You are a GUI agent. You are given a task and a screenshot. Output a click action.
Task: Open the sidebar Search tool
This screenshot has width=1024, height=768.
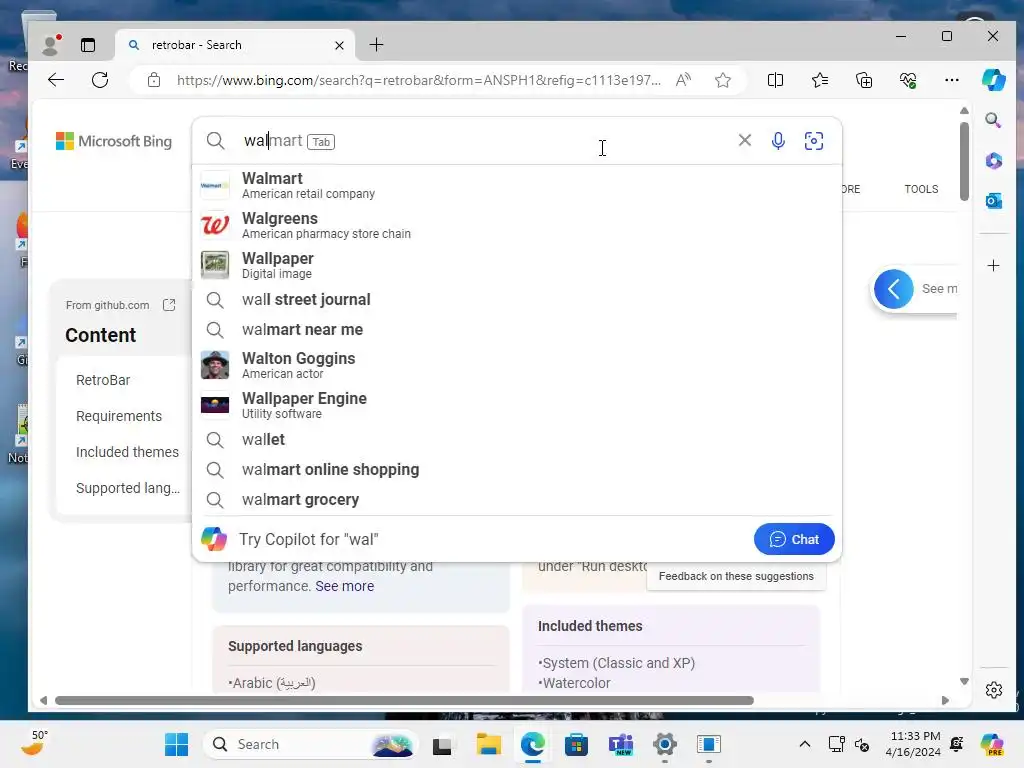click(x=993, y=120)
